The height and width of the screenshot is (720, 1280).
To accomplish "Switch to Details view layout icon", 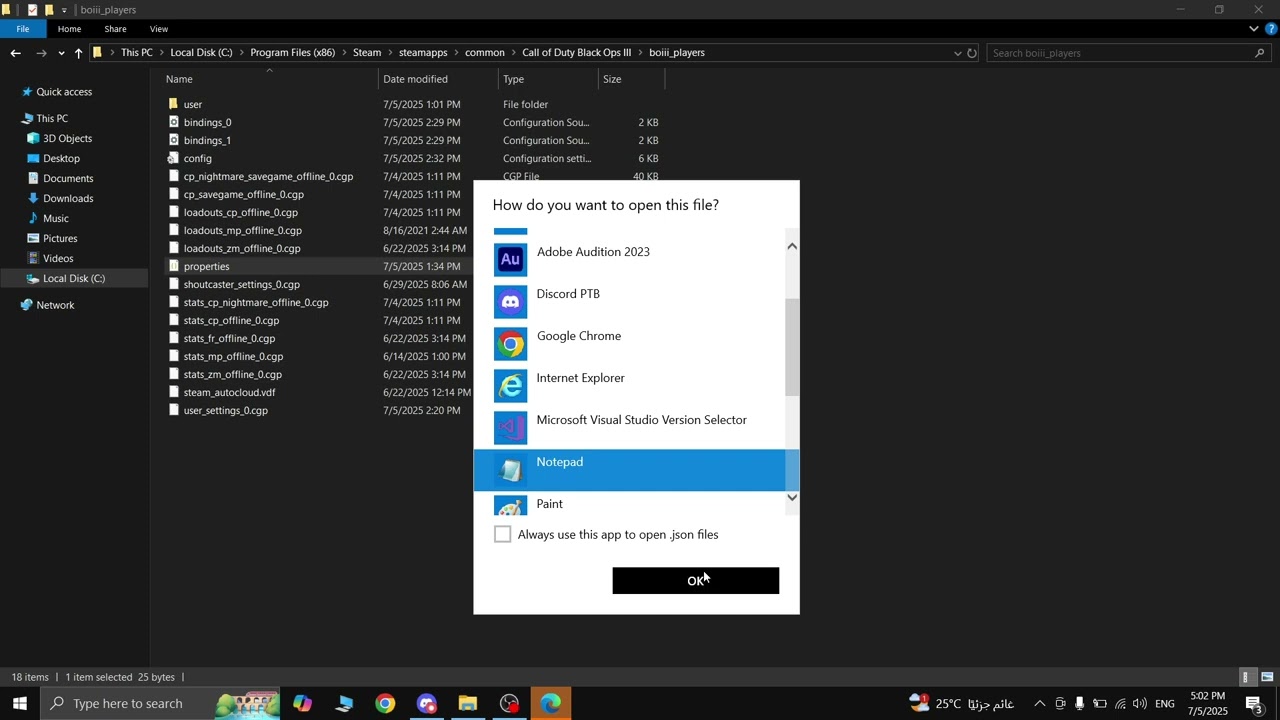I will point(1246,677).
